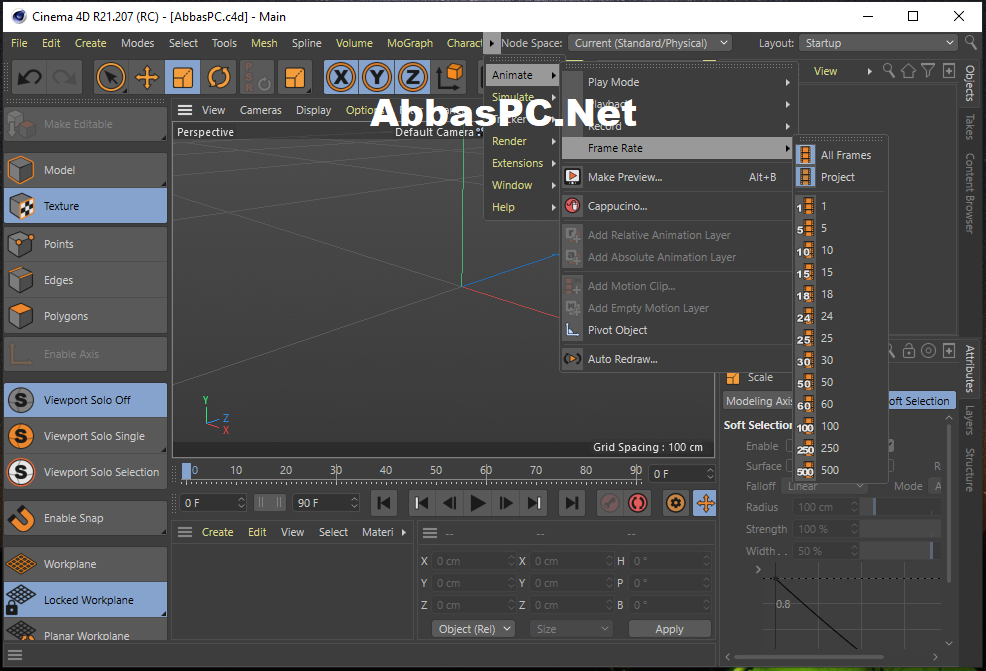
Task: Select Auto Redraw menu entry
Action: 679,358
